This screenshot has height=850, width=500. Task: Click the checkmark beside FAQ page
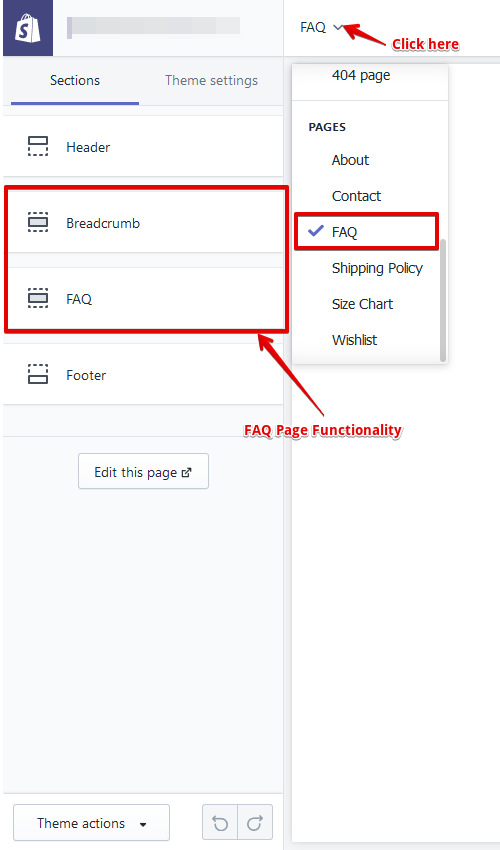coord(316,231)
